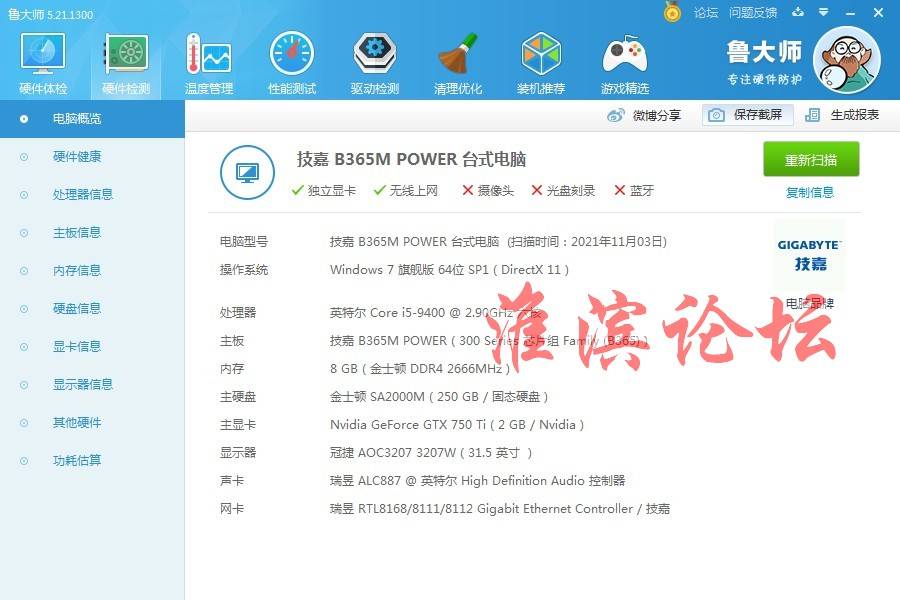Click the ALC887 sound card value
The height and width of the screenshot is (600, 900).
click(478, 481)
